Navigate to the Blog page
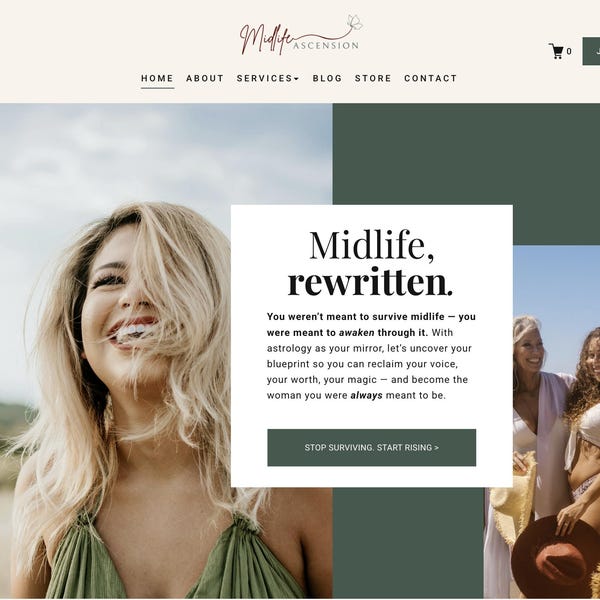Image resolution: width=600 pixels, height=600 pixels. (327, 78)
